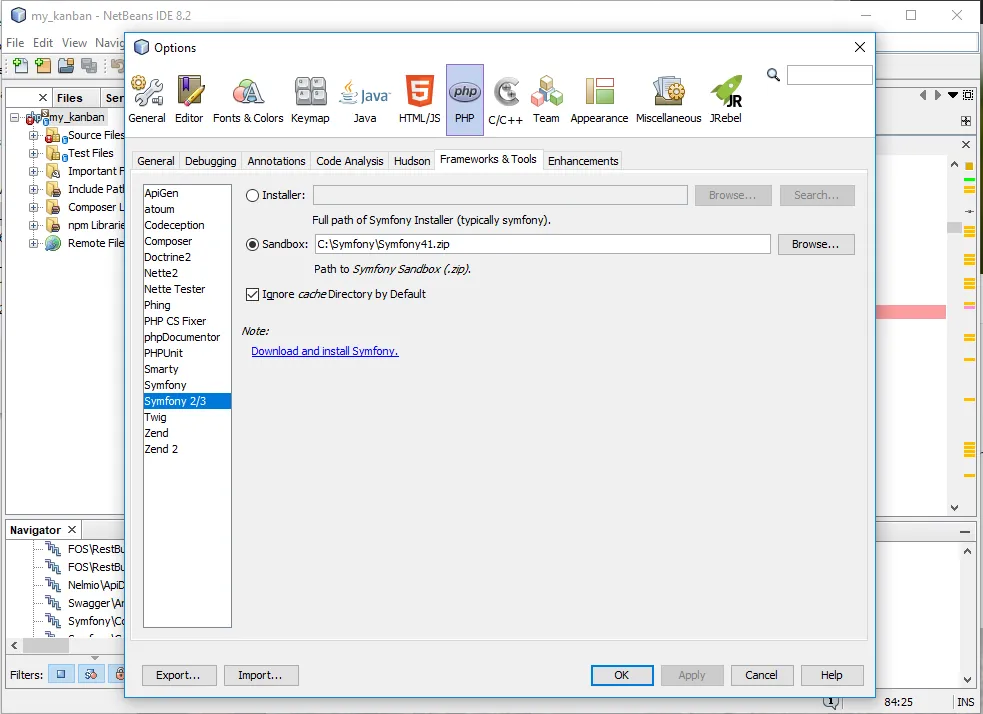Open the Miscellaneous options category
This screenshot has width=983, height=714.
[668, 100]
